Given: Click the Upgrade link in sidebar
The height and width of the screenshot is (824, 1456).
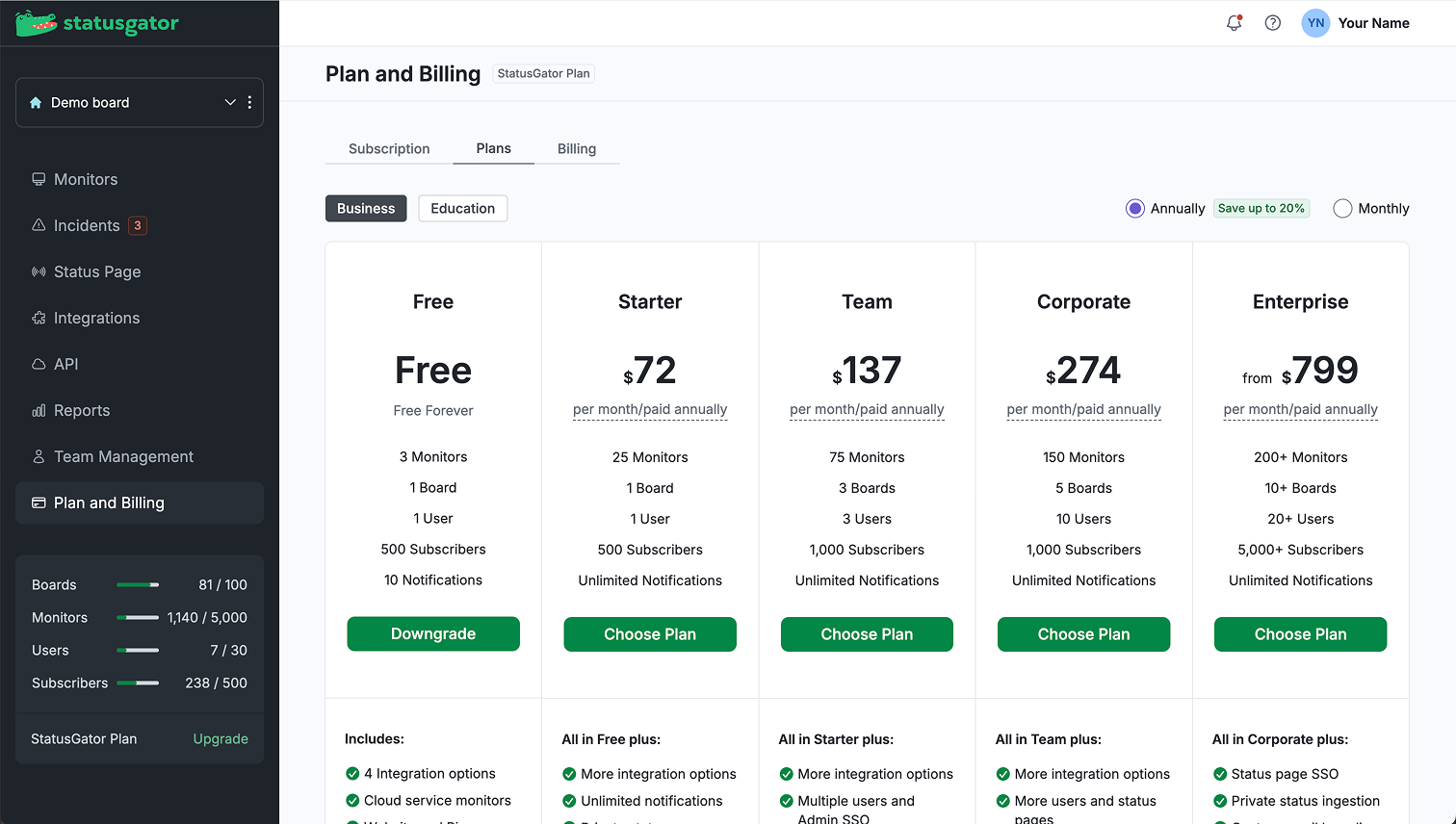Looking at the screenshot, I should 221,738.
